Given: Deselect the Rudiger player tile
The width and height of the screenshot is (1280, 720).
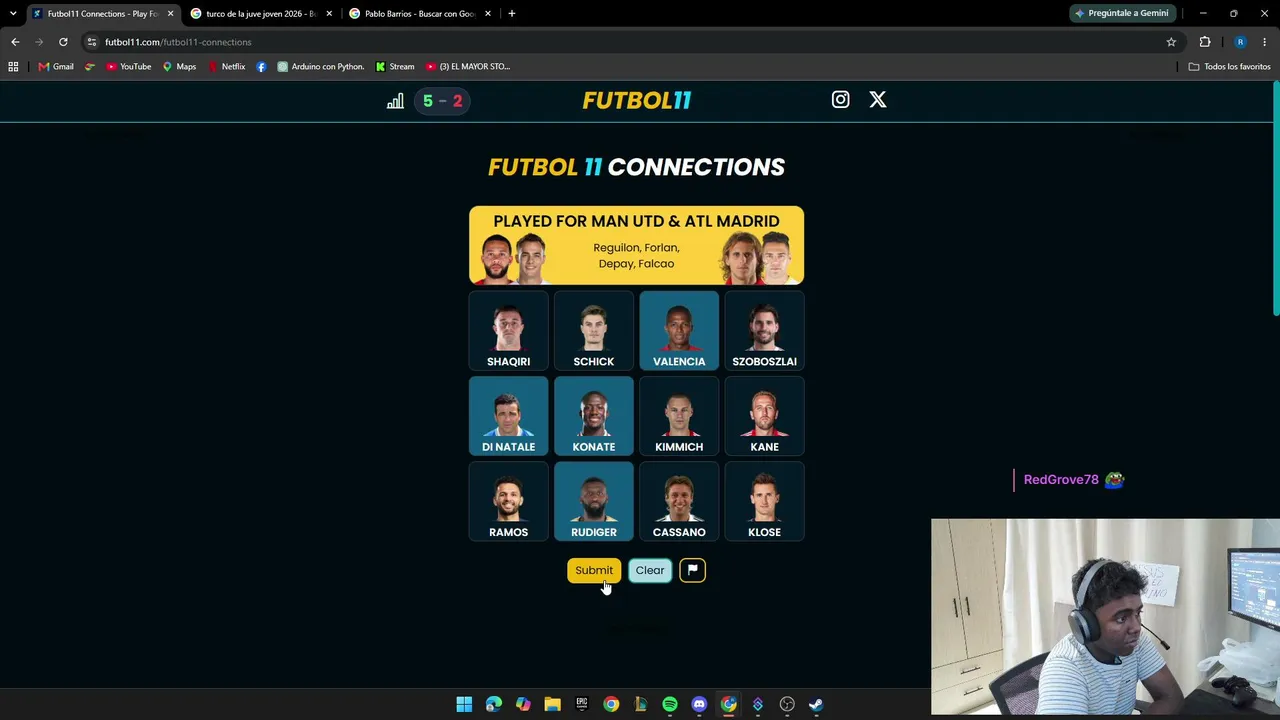Looking at the screenshot, I should point(594,501).
